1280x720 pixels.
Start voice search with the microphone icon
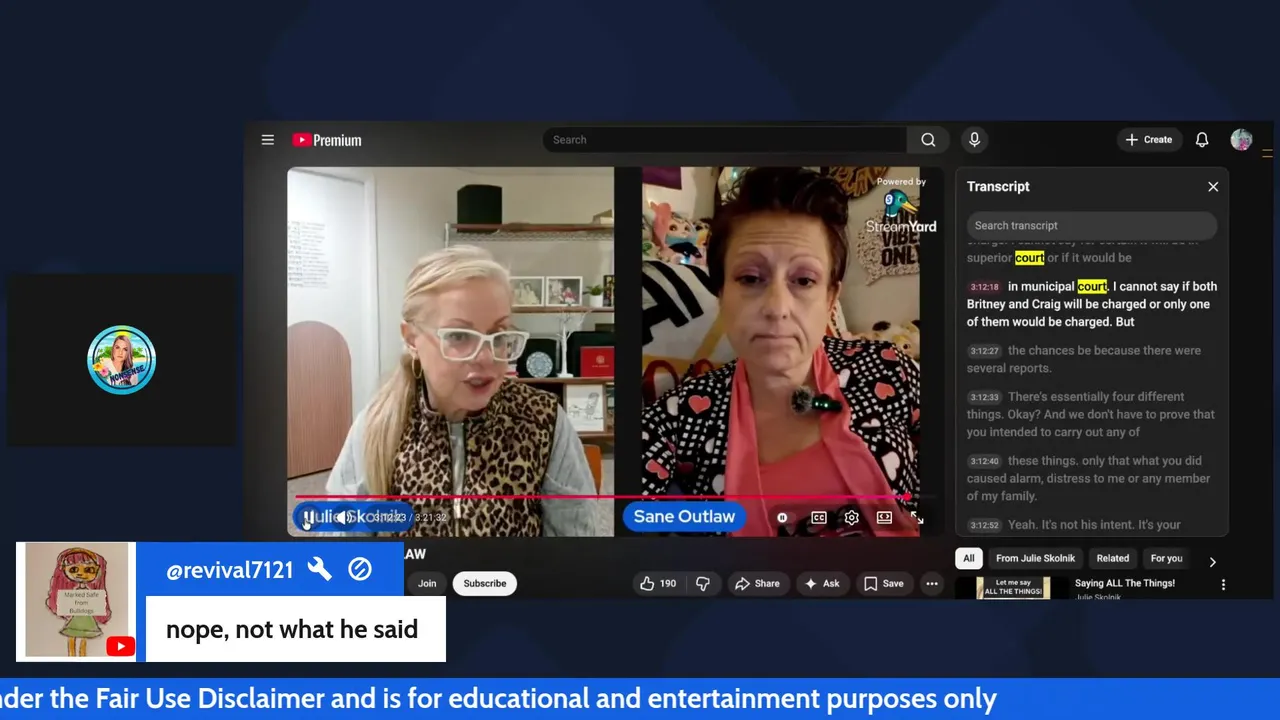click(x=974, y=140)
